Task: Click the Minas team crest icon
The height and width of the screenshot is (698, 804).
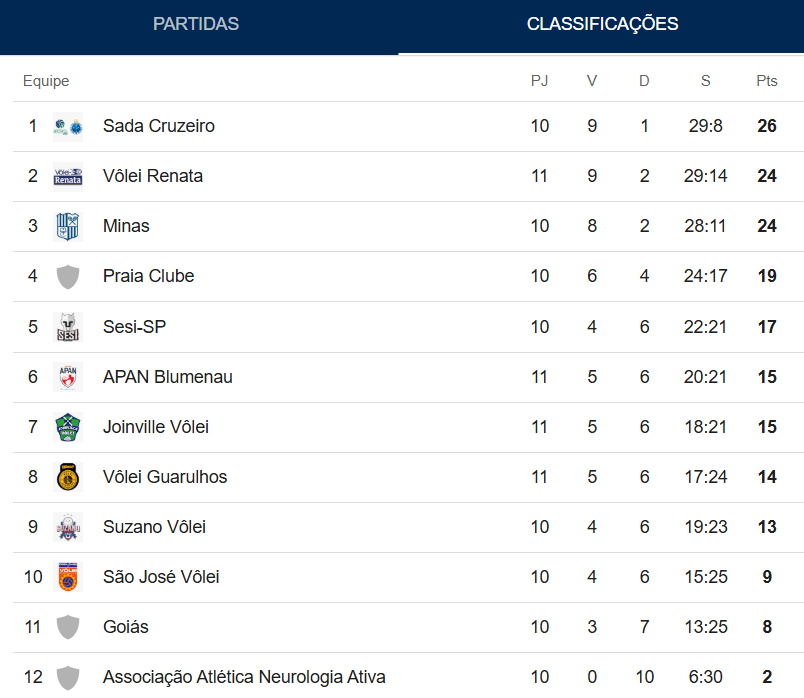Action: point(68,227)
